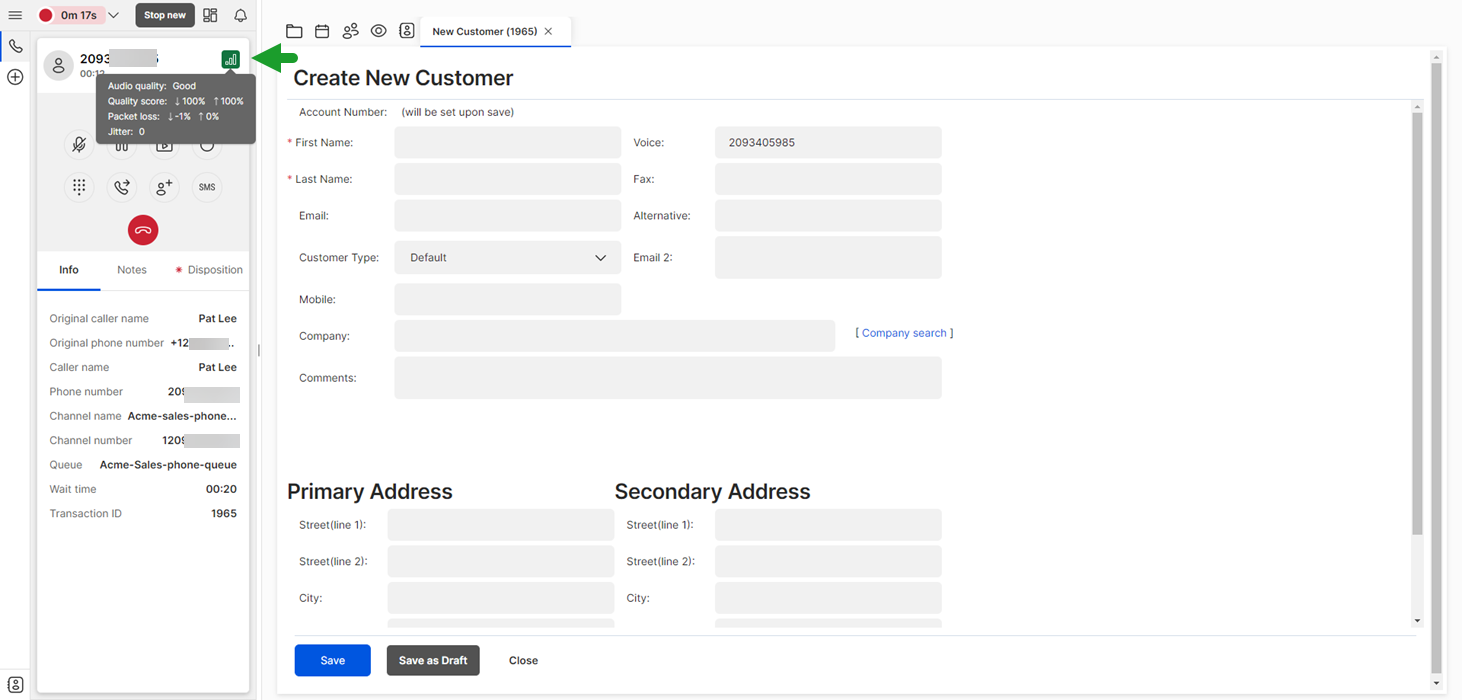The height and width of the screenshot is (700, 1462).
Task: Click the Transaction ID value 1965
Action: (224, 514)
